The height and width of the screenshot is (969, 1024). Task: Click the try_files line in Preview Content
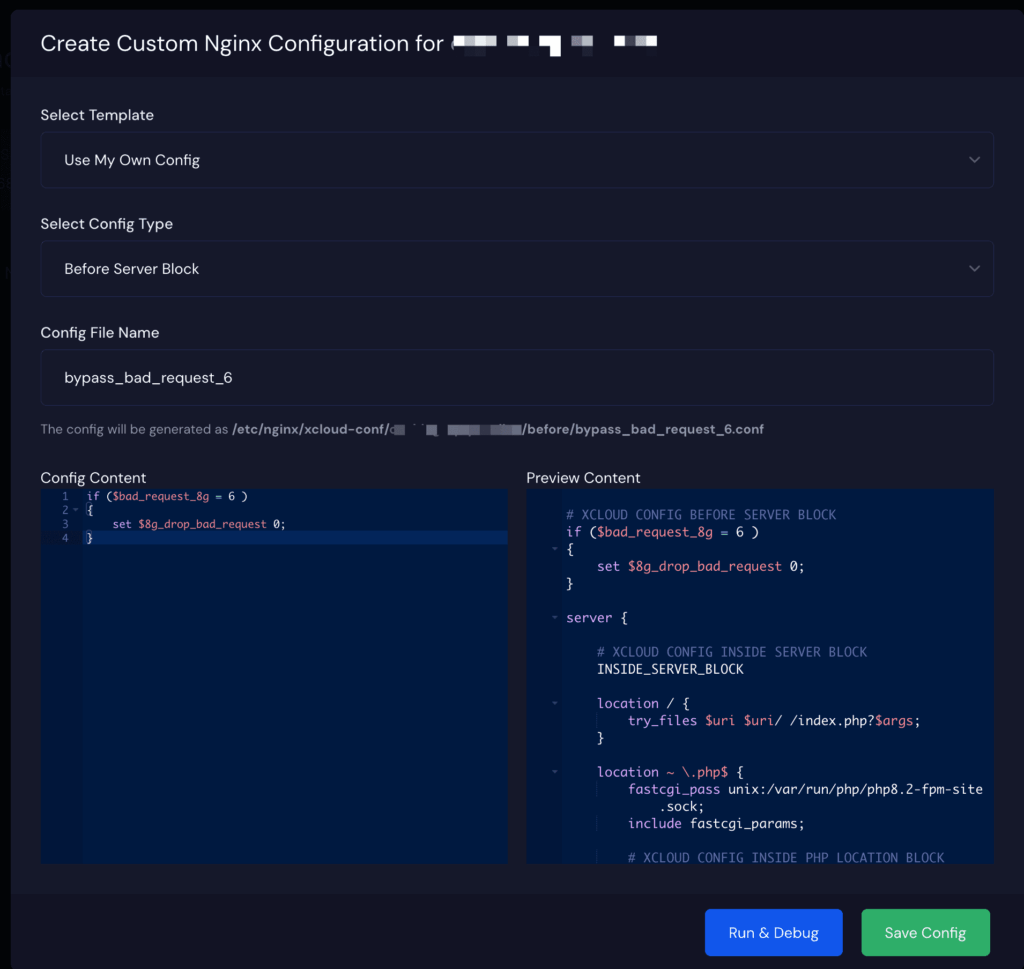(x=772, y=720)
